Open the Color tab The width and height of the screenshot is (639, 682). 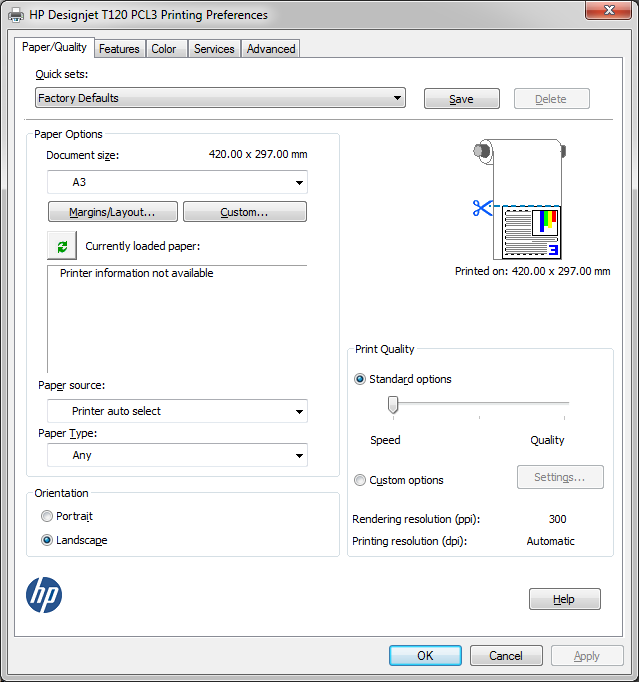click(164, 49)
